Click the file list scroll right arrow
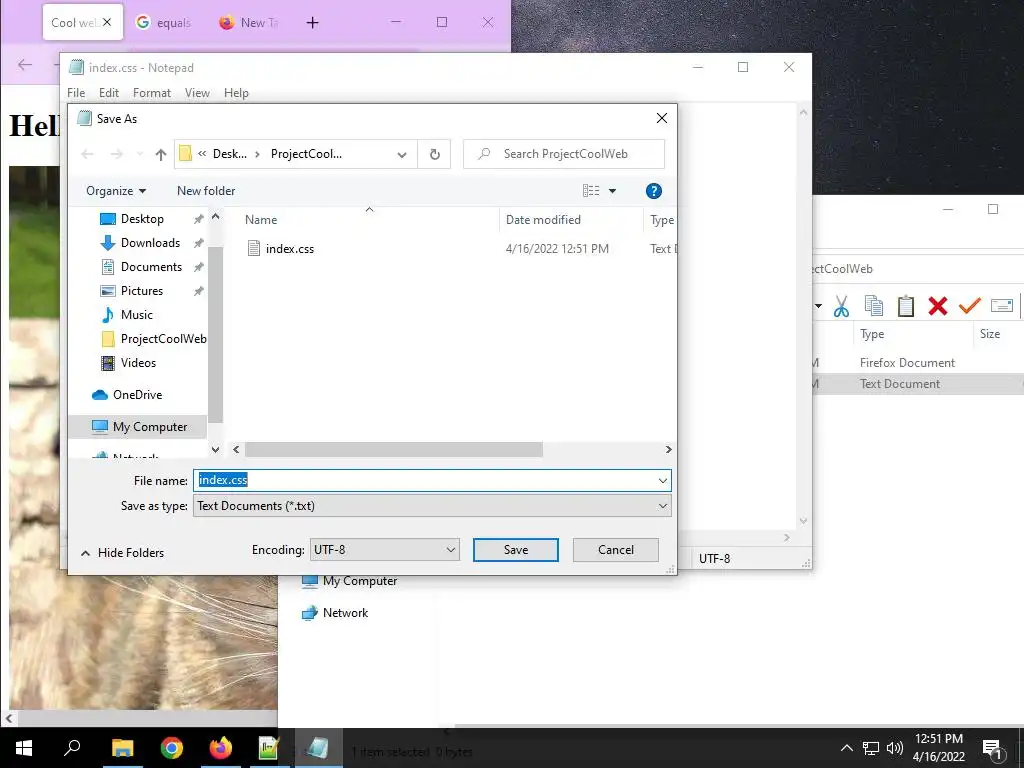This screenshot has height=768, width=1024. click(x=668, y=449)
